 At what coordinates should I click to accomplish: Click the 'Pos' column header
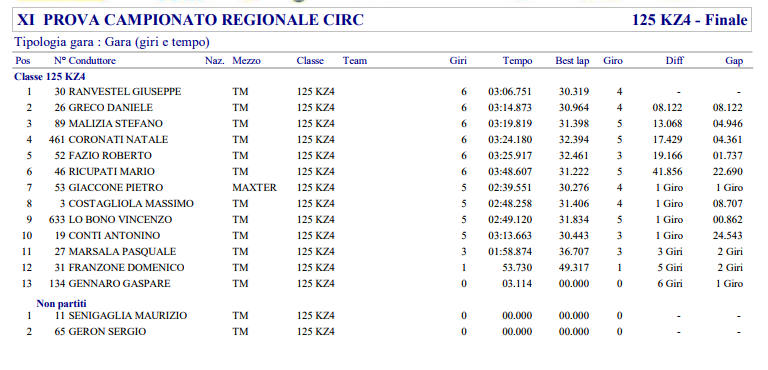(x=23, y=61)
